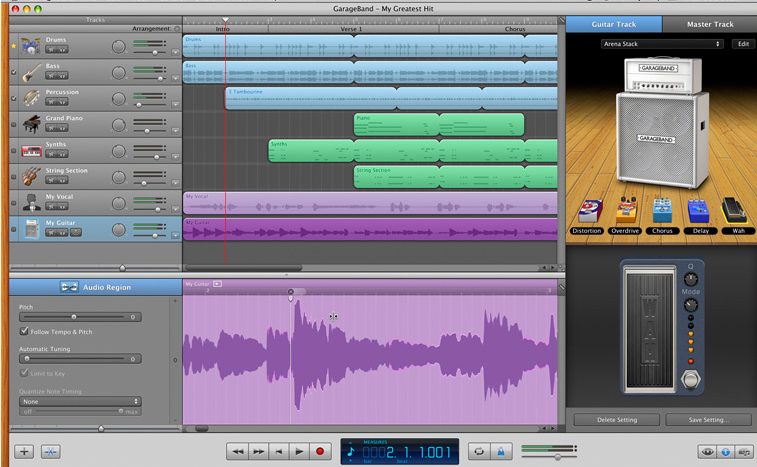Check the Grand Piano track groove checkbox
This screenshot has width=757, height=467.
click(x=14, y=125)
